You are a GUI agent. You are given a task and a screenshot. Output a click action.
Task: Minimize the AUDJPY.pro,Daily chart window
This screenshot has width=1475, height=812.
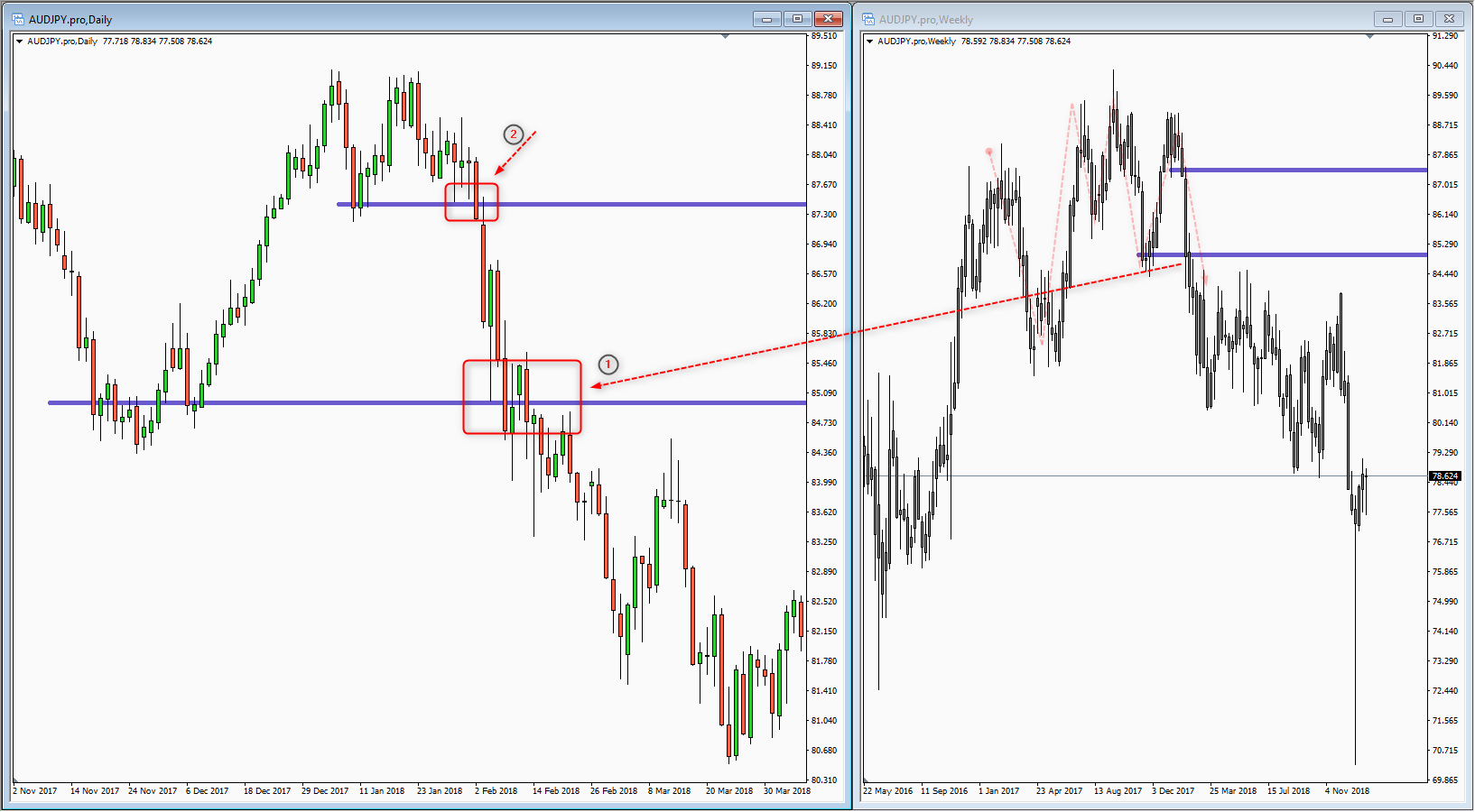(766, 19)
